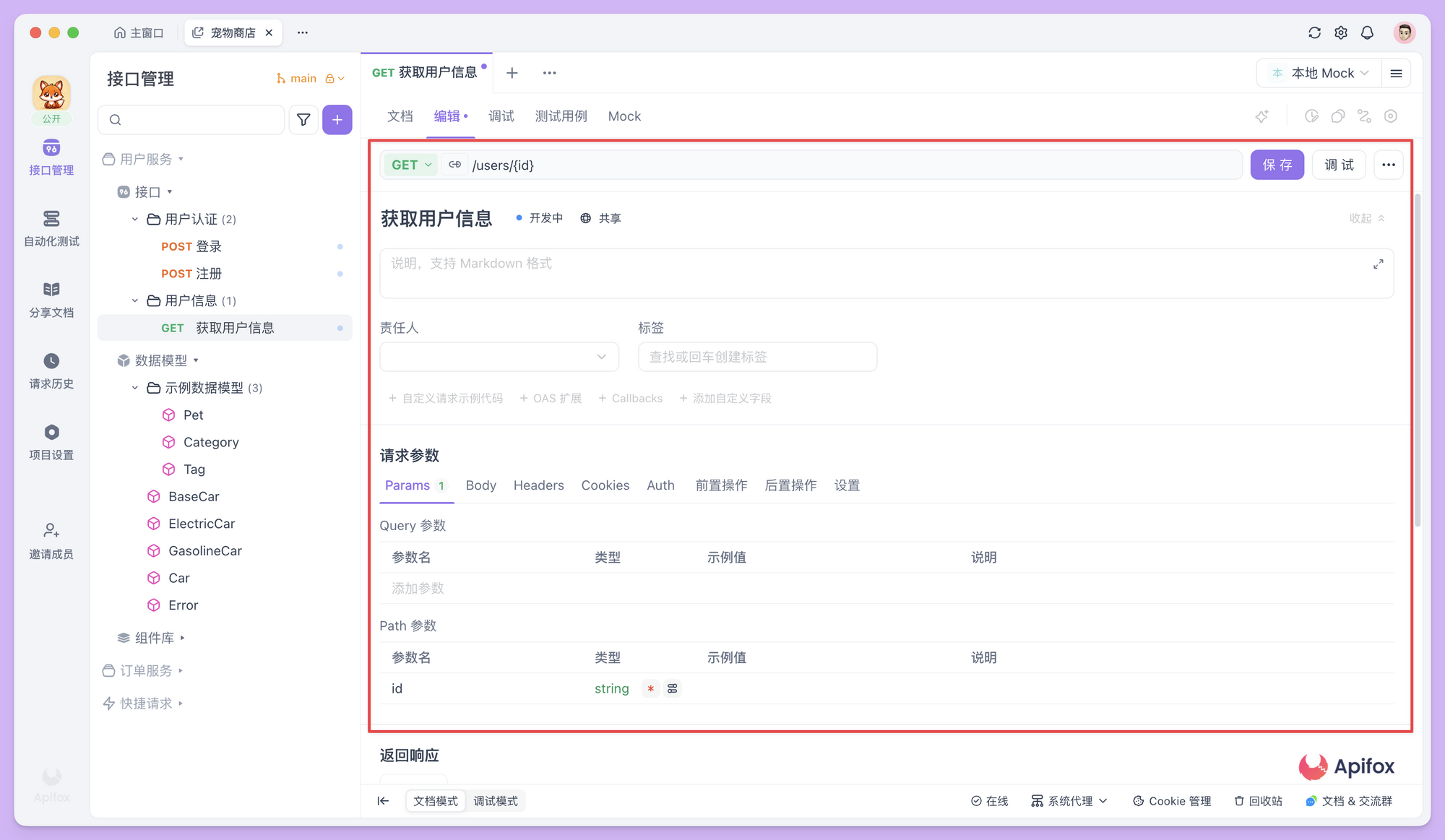Switch to the Body tab under 请求参数
The height and width of the screenshot is (840, 1445).
(480, 485)
